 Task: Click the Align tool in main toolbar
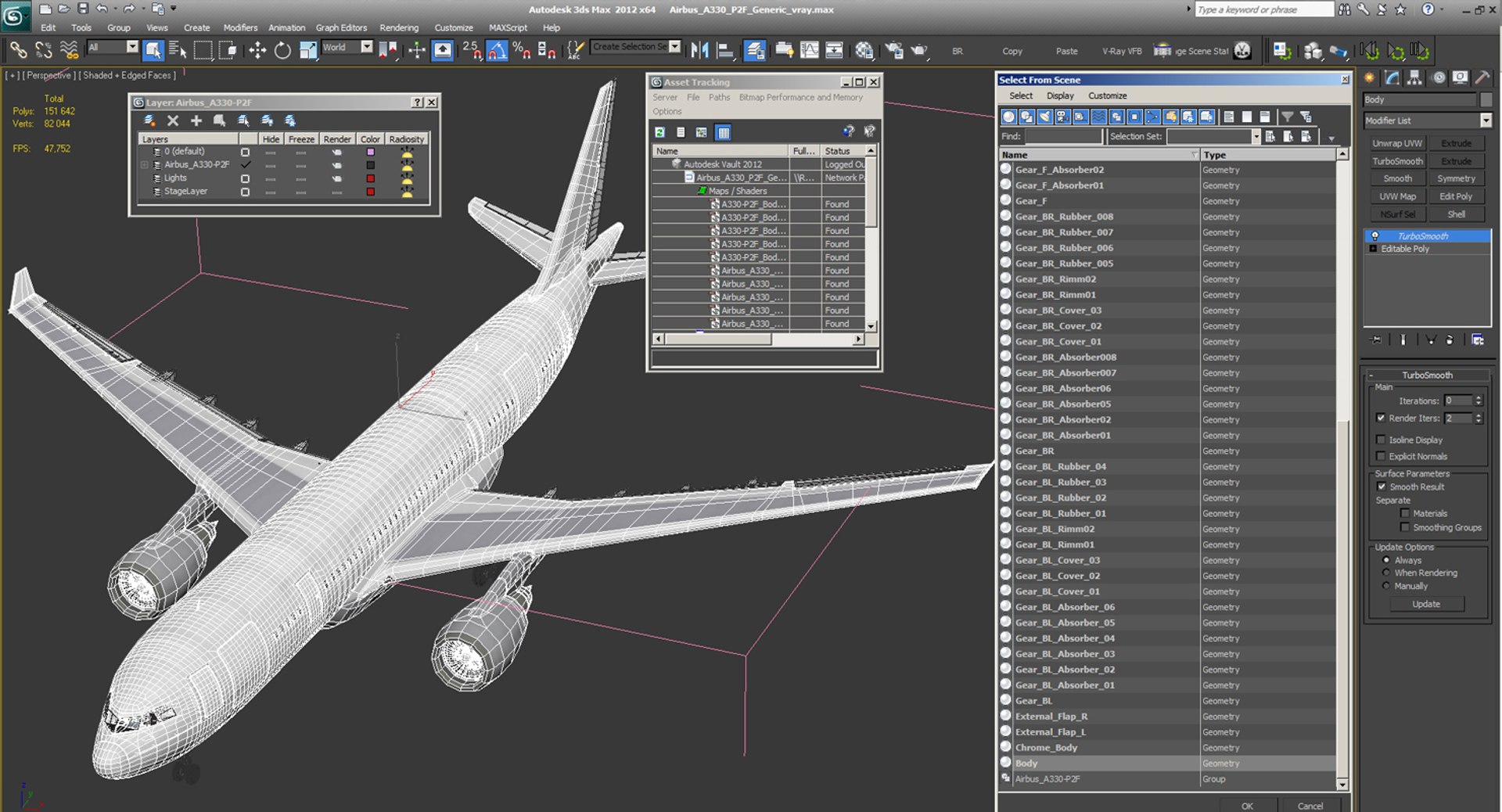725,51
